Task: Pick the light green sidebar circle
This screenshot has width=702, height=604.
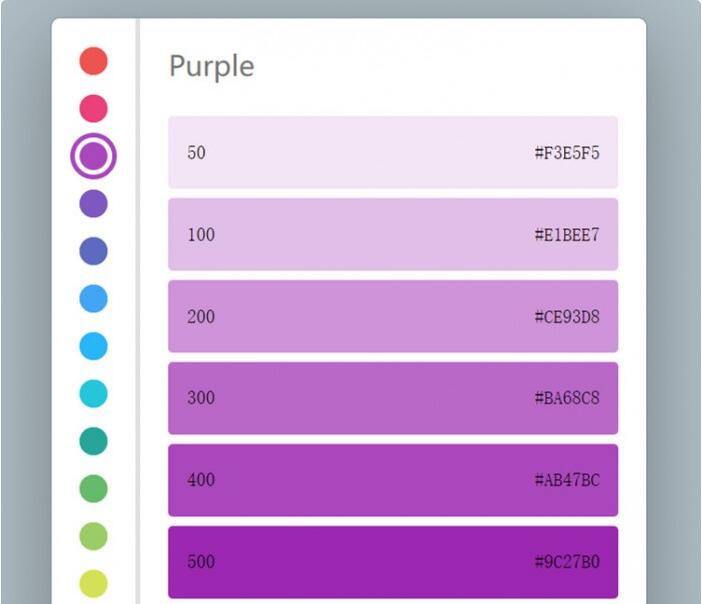Action: coord(93,535)
